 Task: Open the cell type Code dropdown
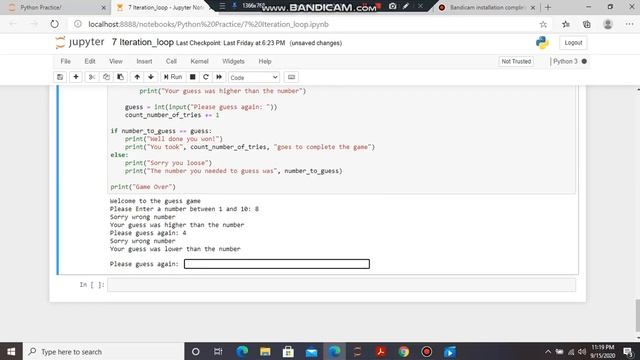254,77
